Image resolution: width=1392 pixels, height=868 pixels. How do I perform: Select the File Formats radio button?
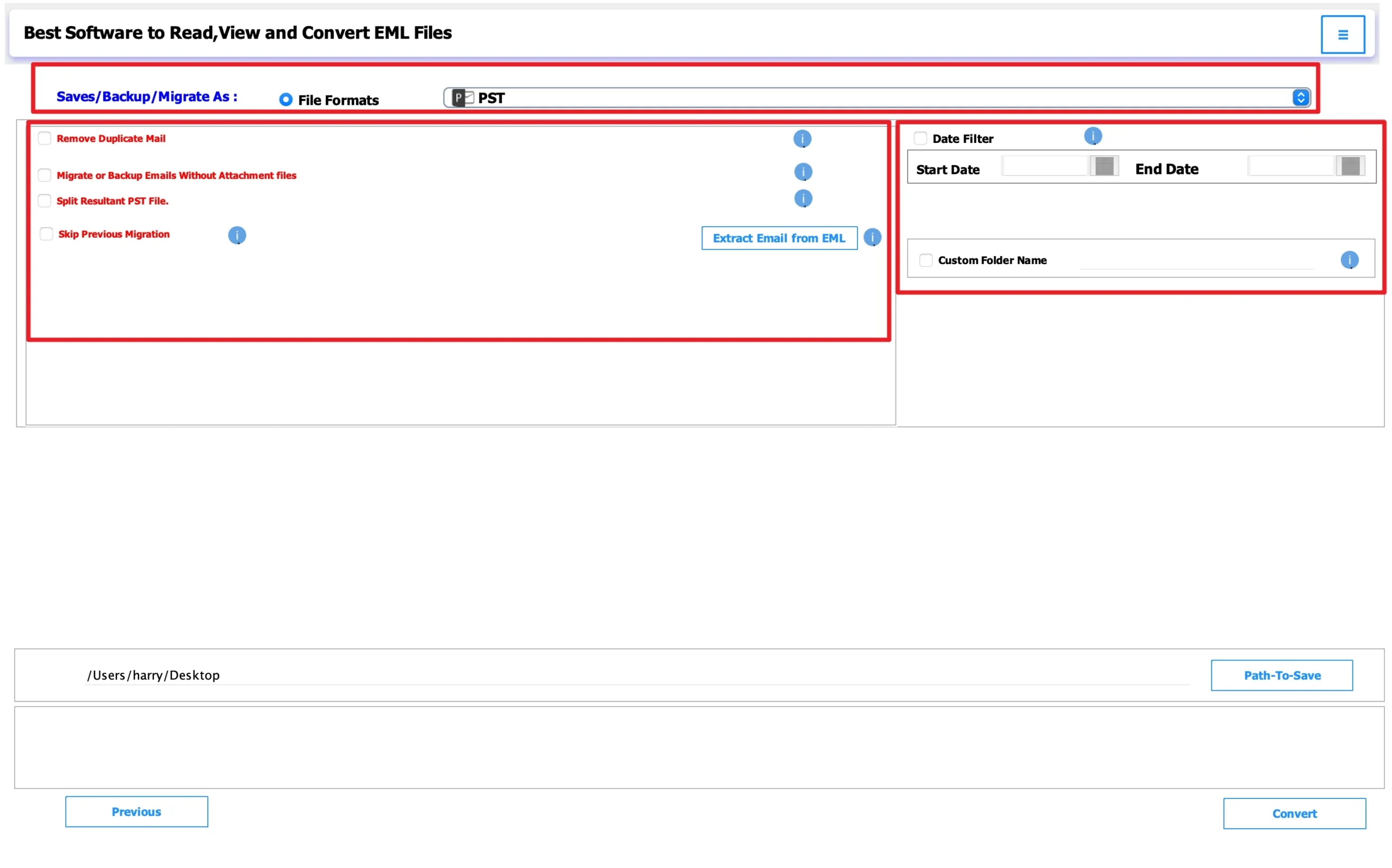[x=285, y=100]
